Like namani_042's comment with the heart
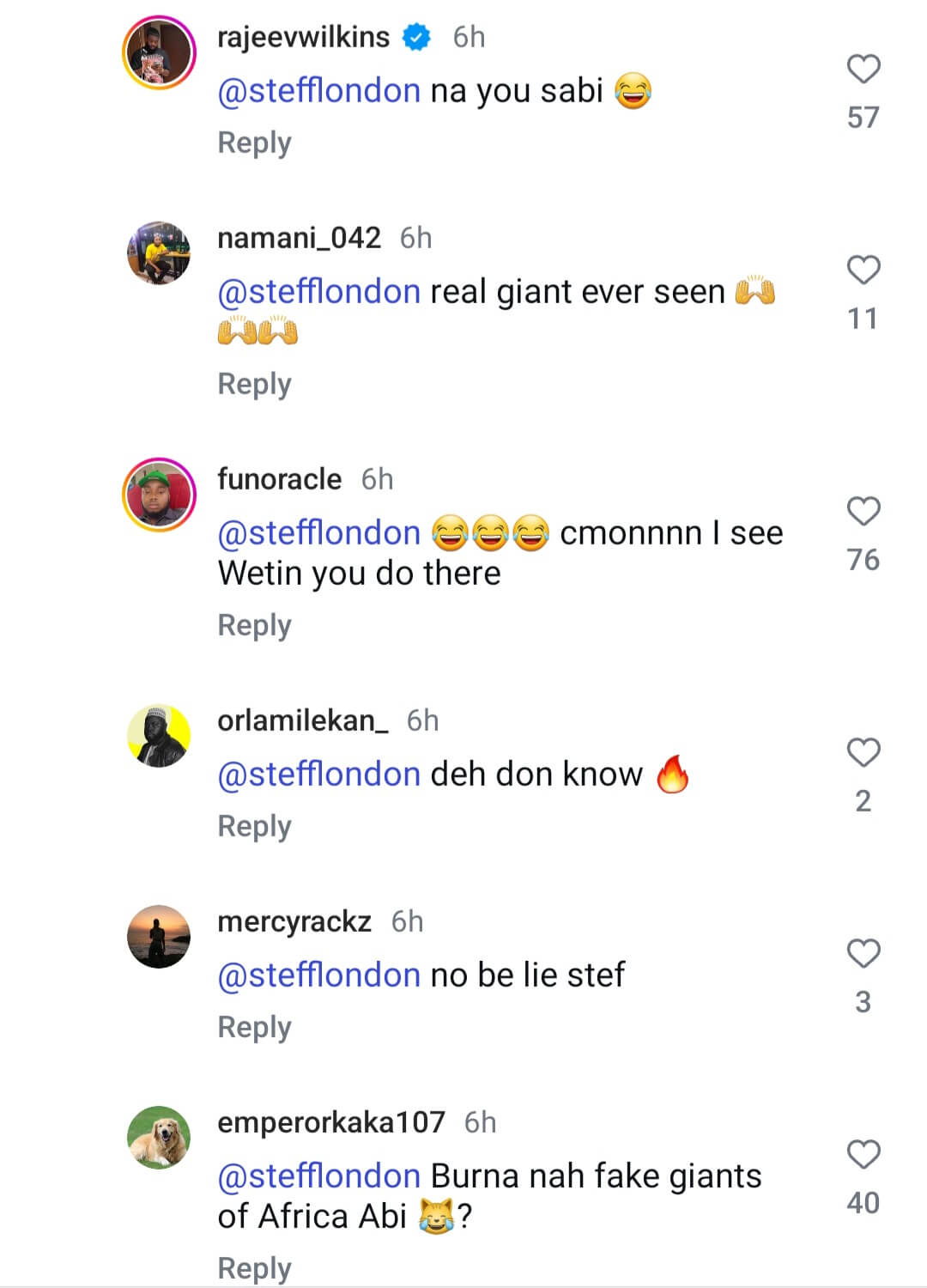This screenshot has height=1288, width=927. pyautogui.click(x=863, y=270)
